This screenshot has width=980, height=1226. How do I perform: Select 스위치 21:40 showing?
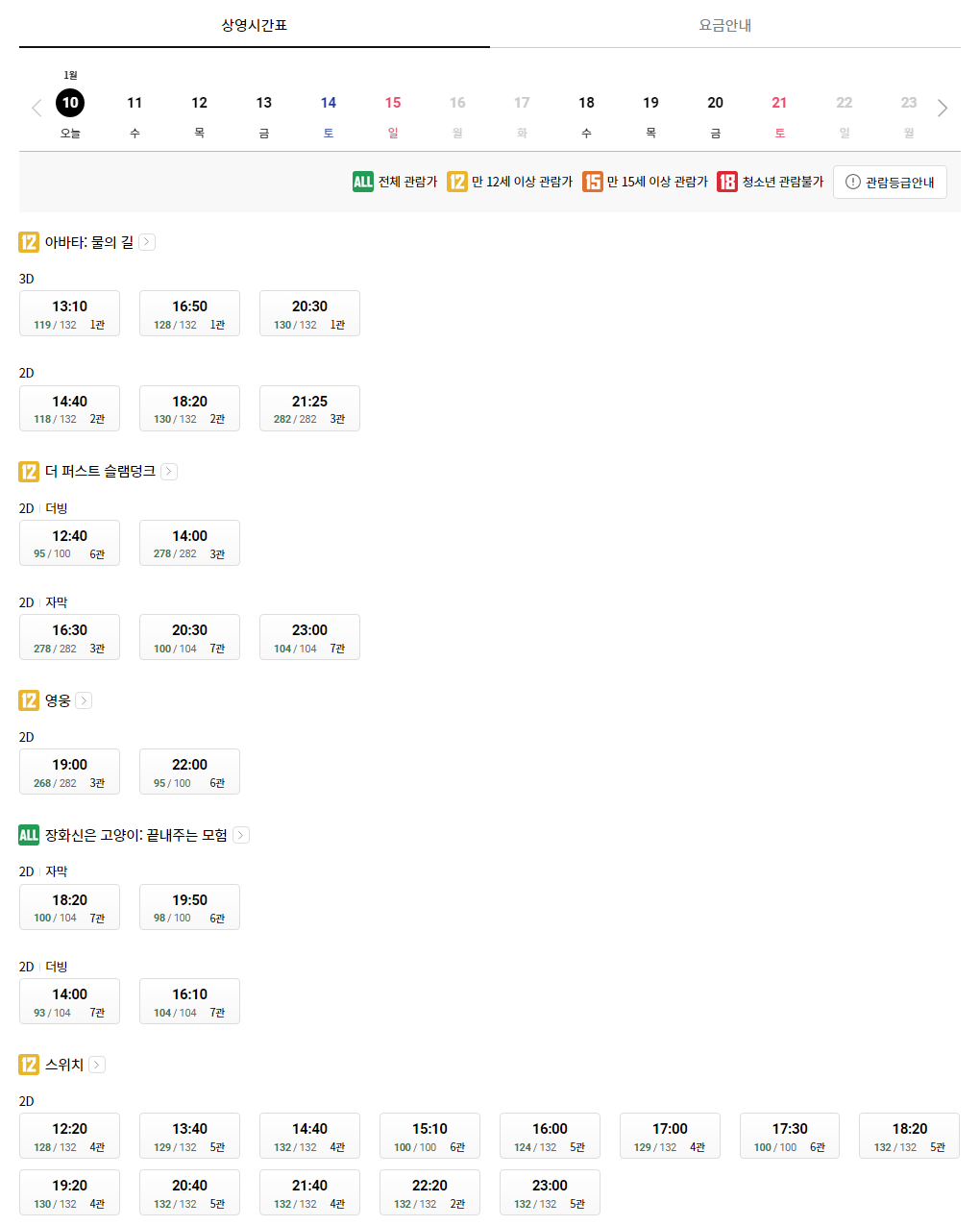tap(309, 1192)
